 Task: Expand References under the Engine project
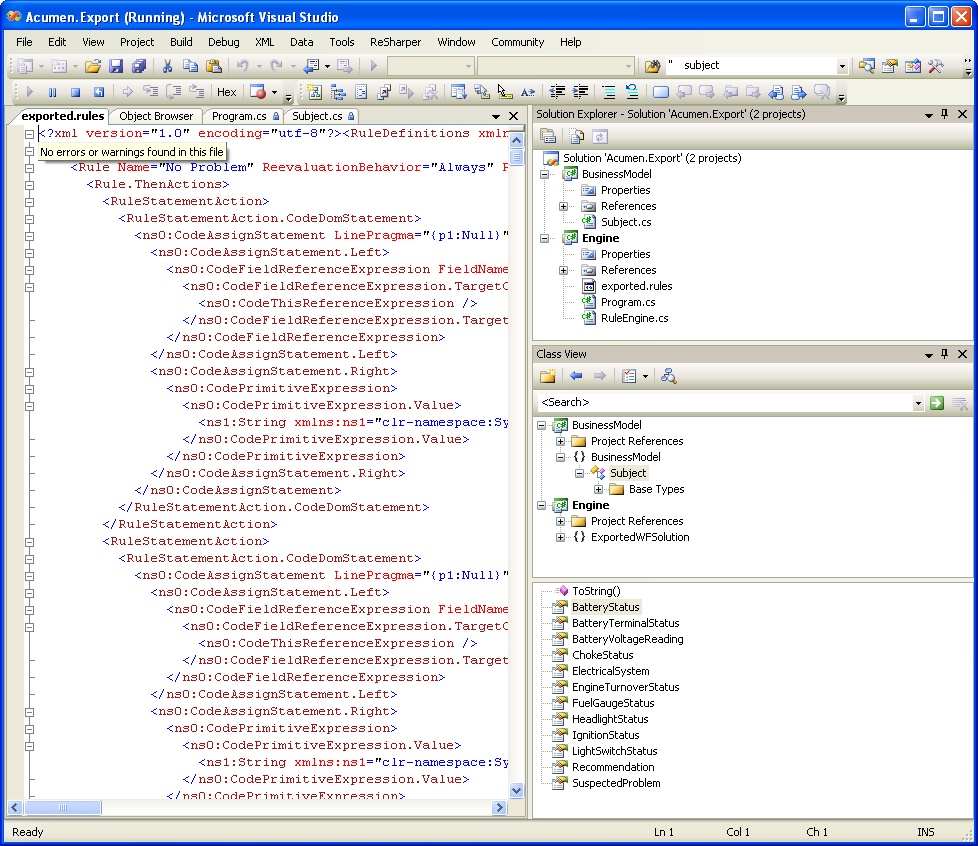click(x=563, y=270)
